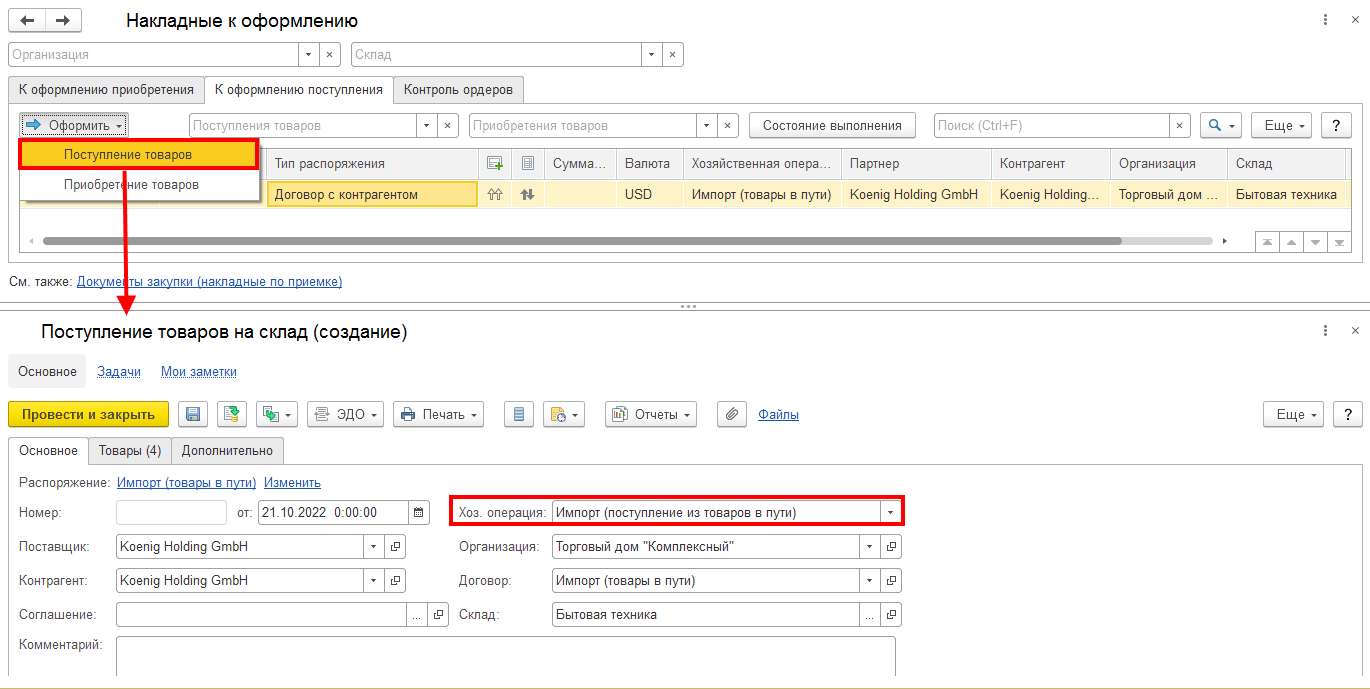Click the document list icon after Печать
Screen dimensions: 1370x689
[x=517, y=414]
